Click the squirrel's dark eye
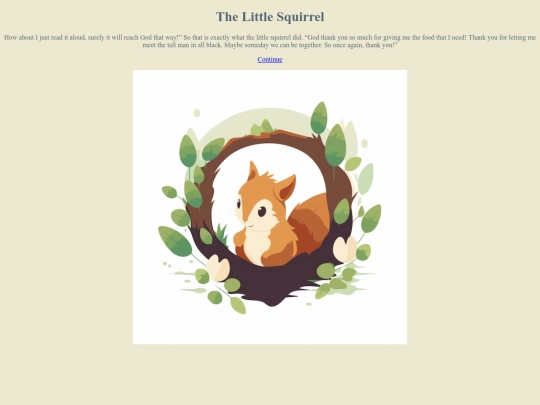This screenshot has width=540, height=405. click(262, 211)
